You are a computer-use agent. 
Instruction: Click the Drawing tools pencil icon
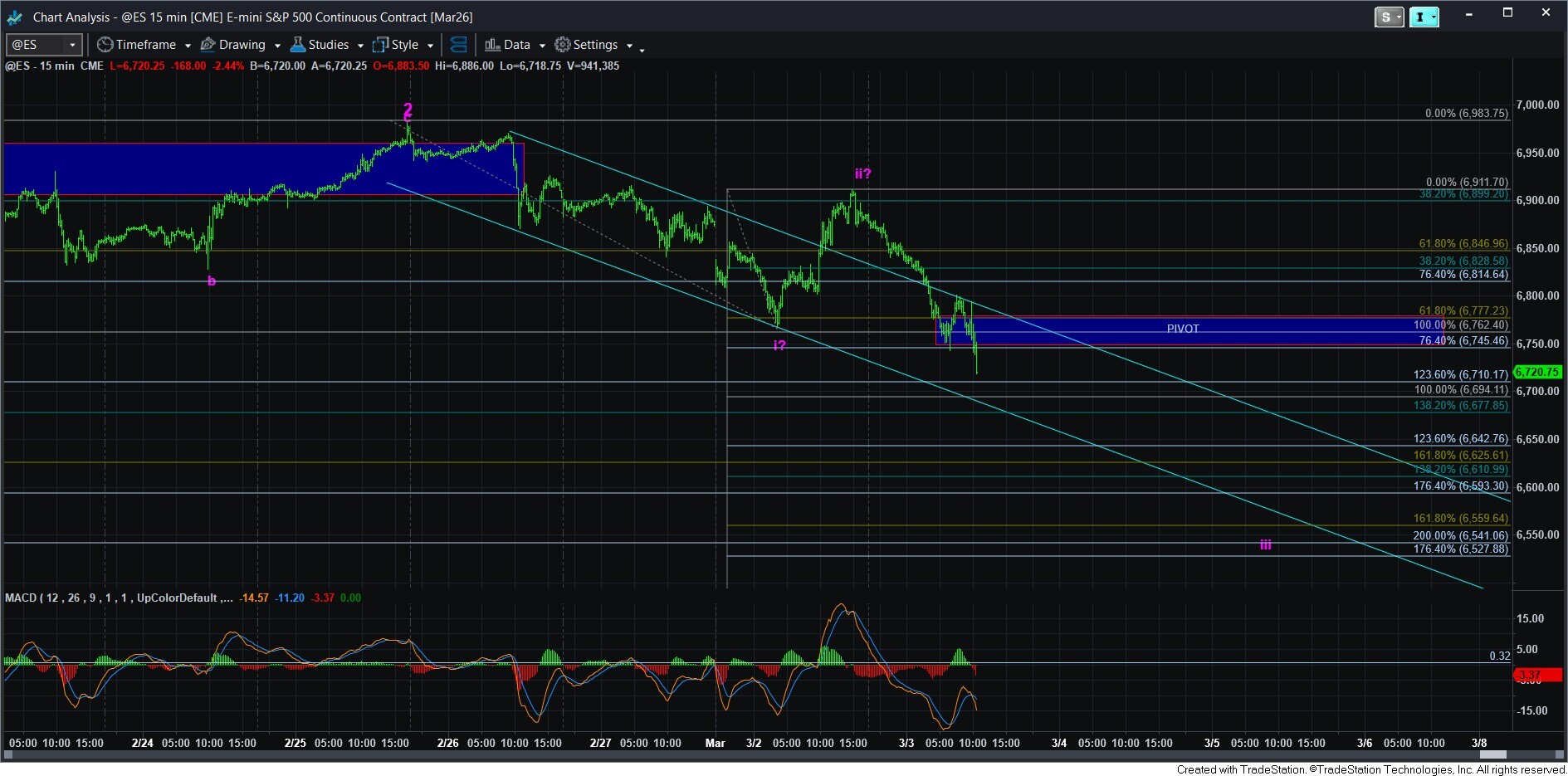[x=208, y=45]
